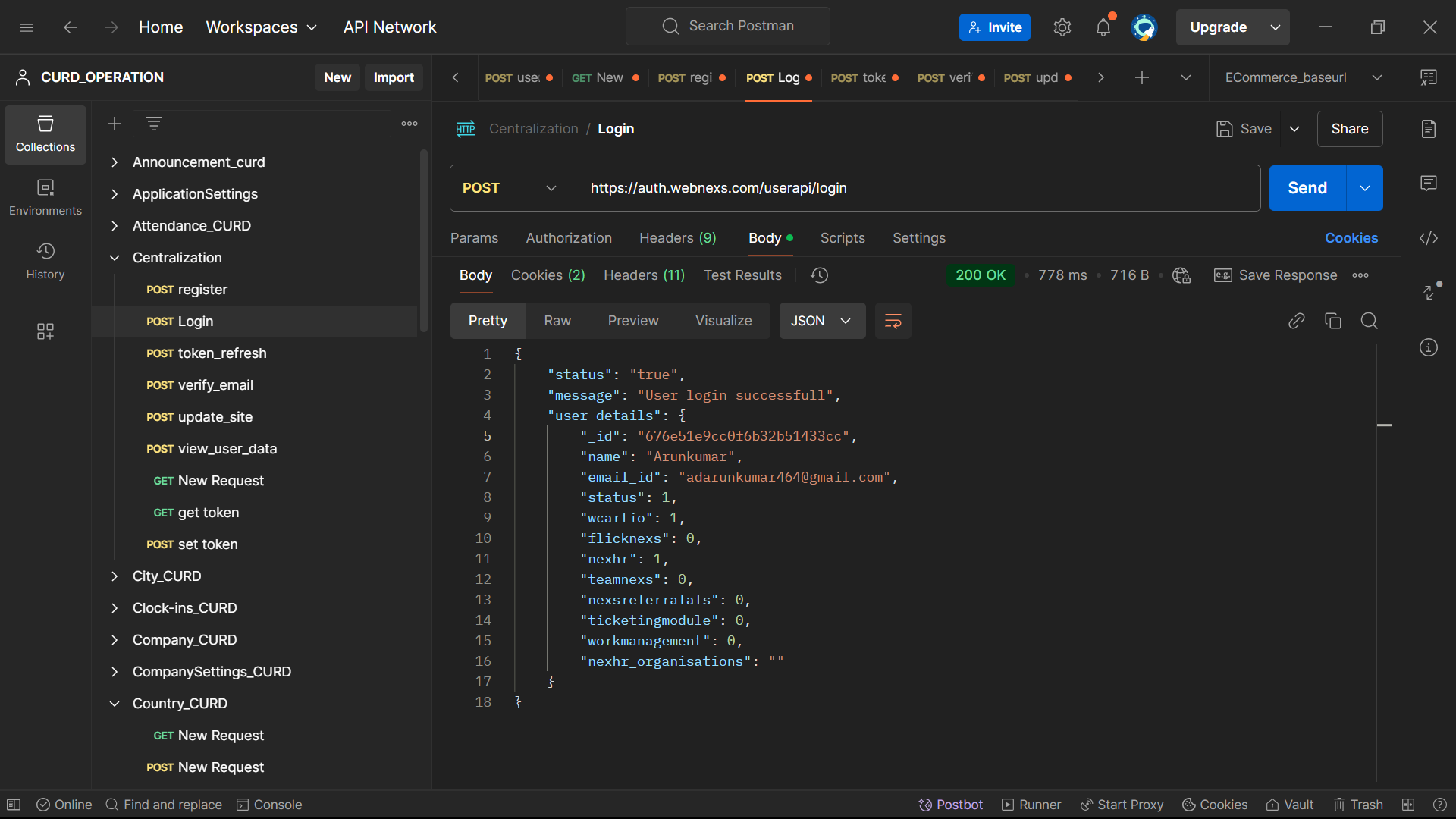The width and height of the screenshot is (1456, 819).
Task: Click the Send button
Action: (x=1307, y=188)
